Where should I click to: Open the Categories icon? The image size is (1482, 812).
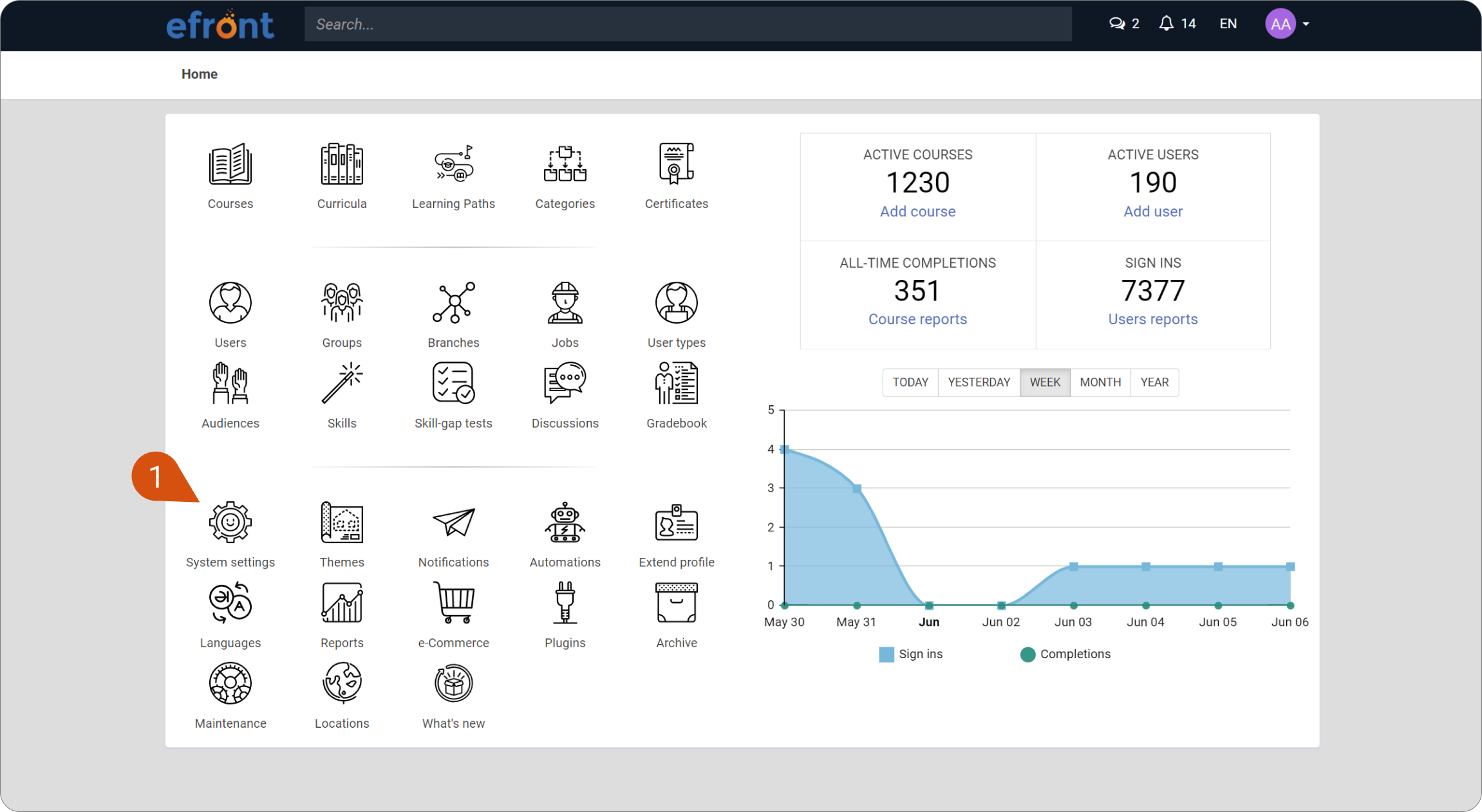pos(565,165)
